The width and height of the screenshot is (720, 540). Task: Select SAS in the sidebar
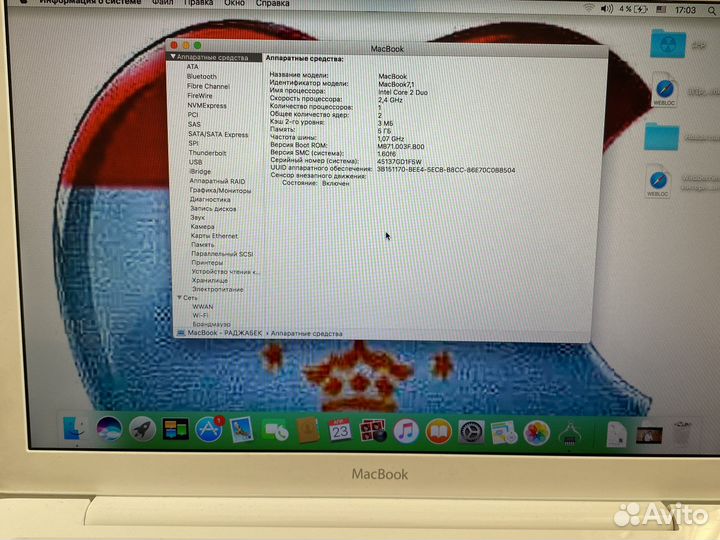click(194, 124)
